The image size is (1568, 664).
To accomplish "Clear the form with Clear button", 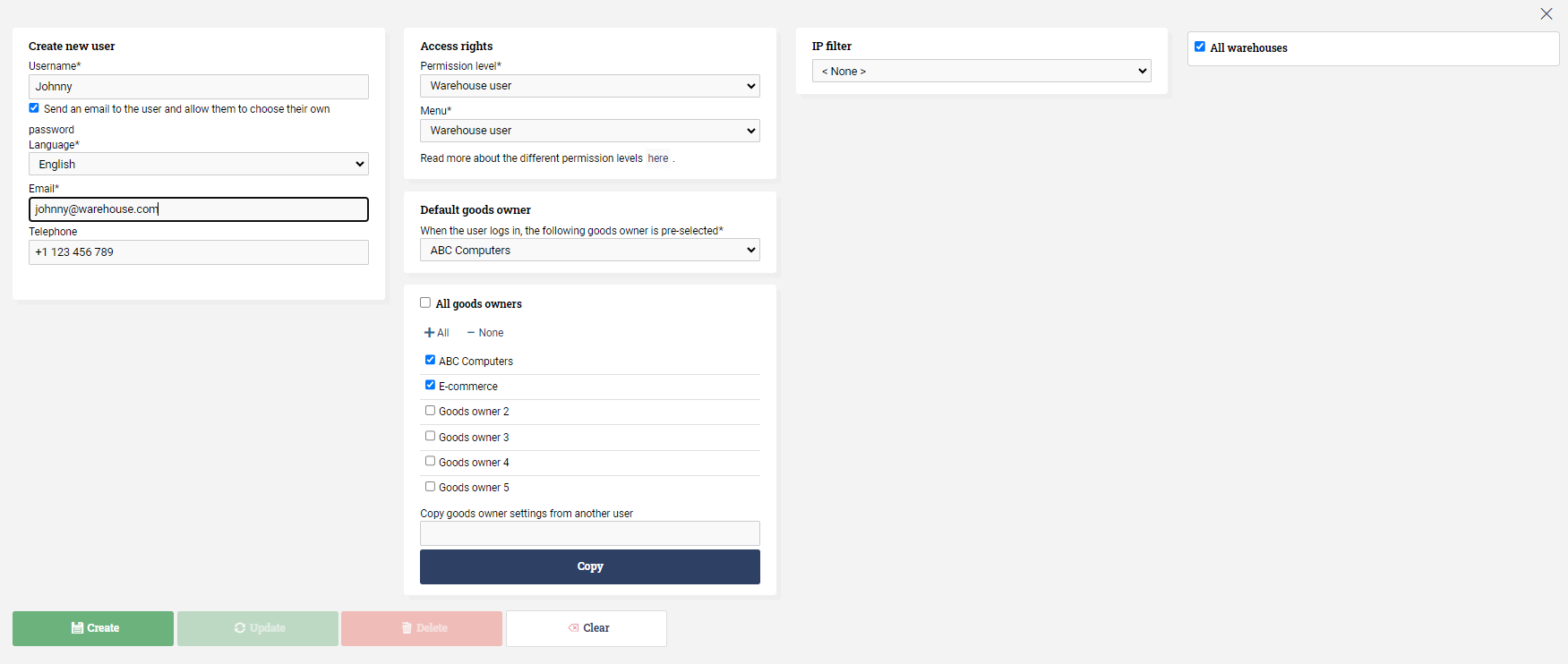I will [587, 628].
